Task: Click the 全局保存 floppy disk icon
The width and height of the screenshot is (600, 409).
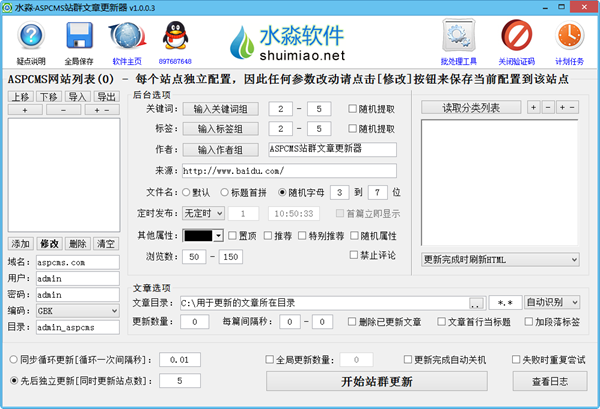Action: (80, 38)
